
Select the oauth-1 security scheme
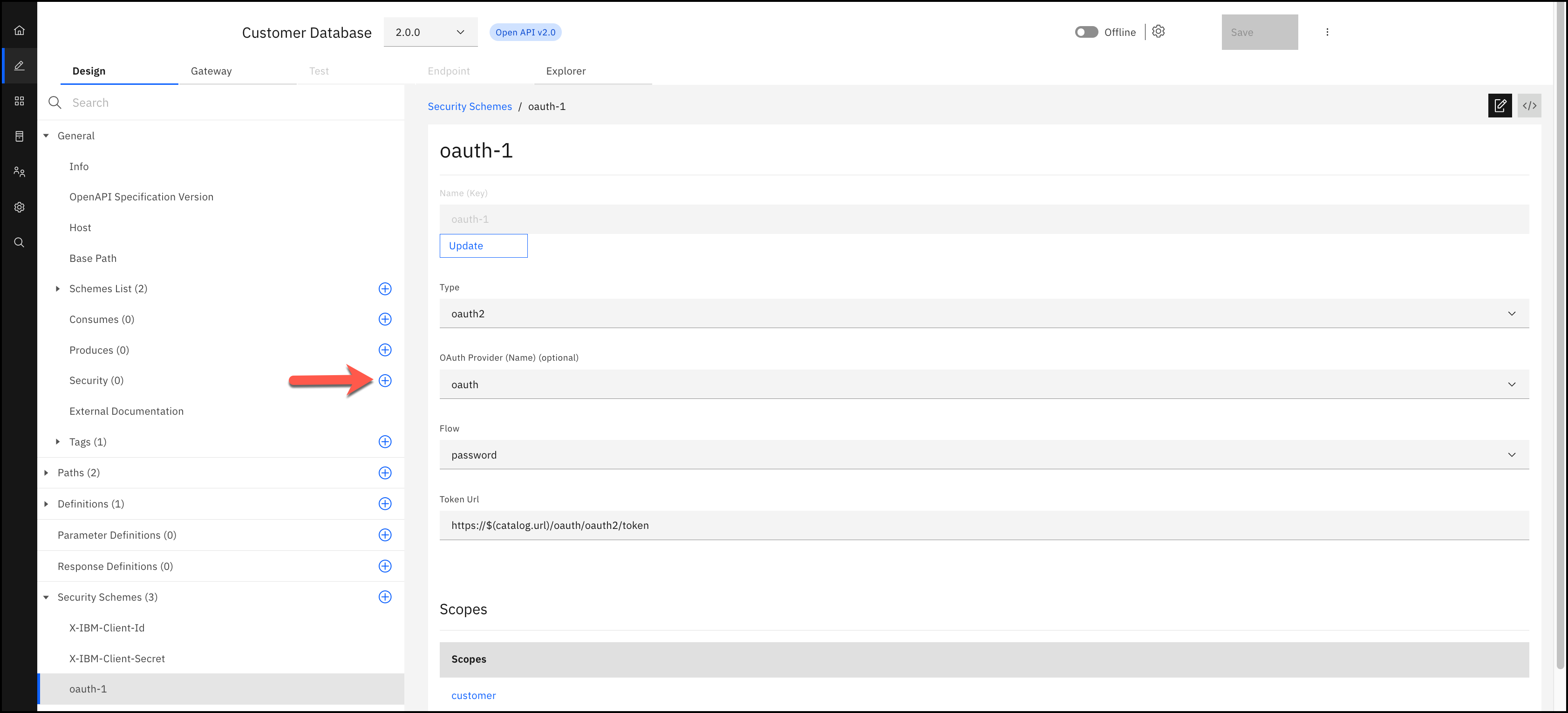point(220,689)
